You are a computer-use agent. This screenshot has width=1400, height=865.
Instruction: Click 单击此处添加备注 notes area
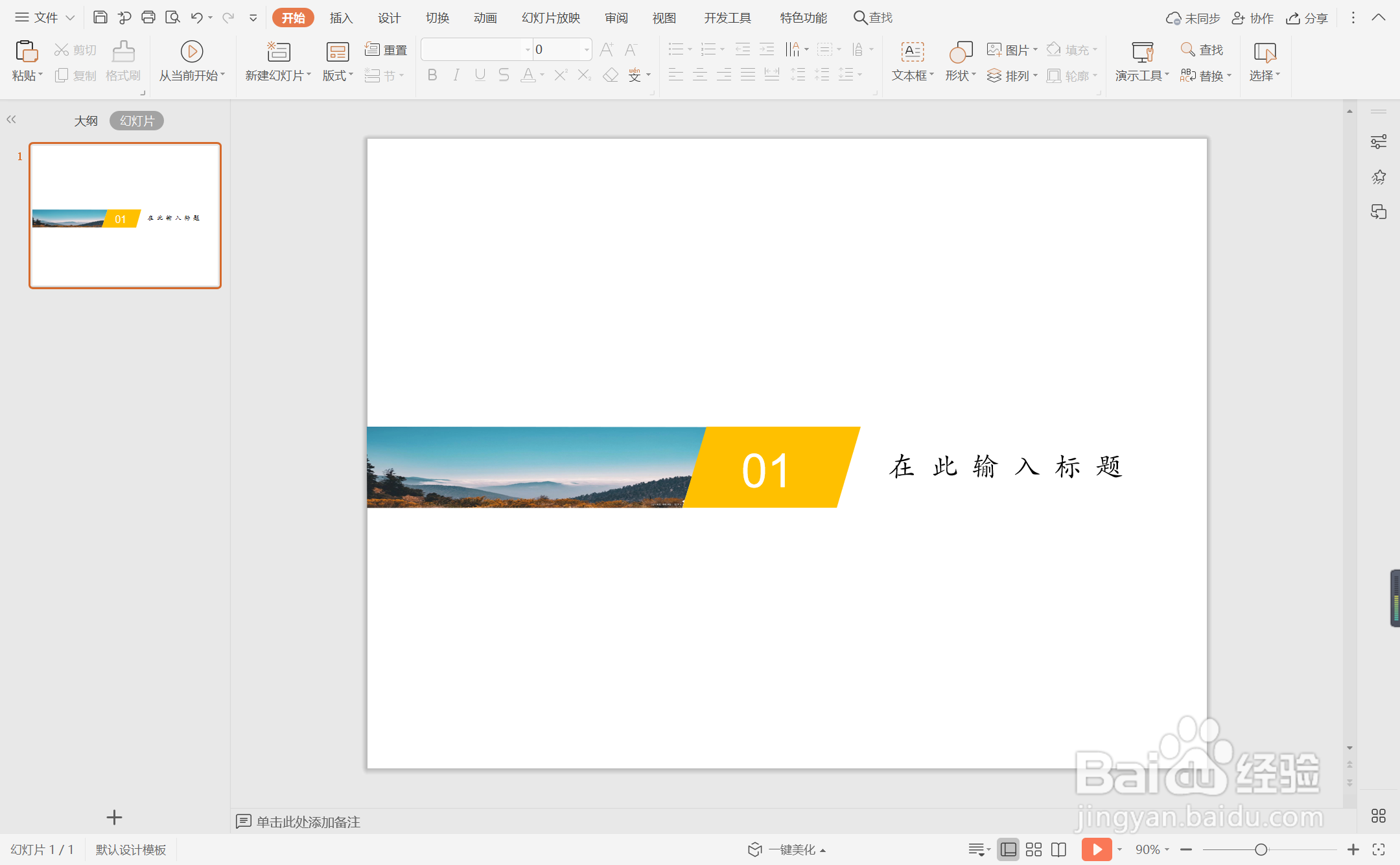(x=308, y=822)
